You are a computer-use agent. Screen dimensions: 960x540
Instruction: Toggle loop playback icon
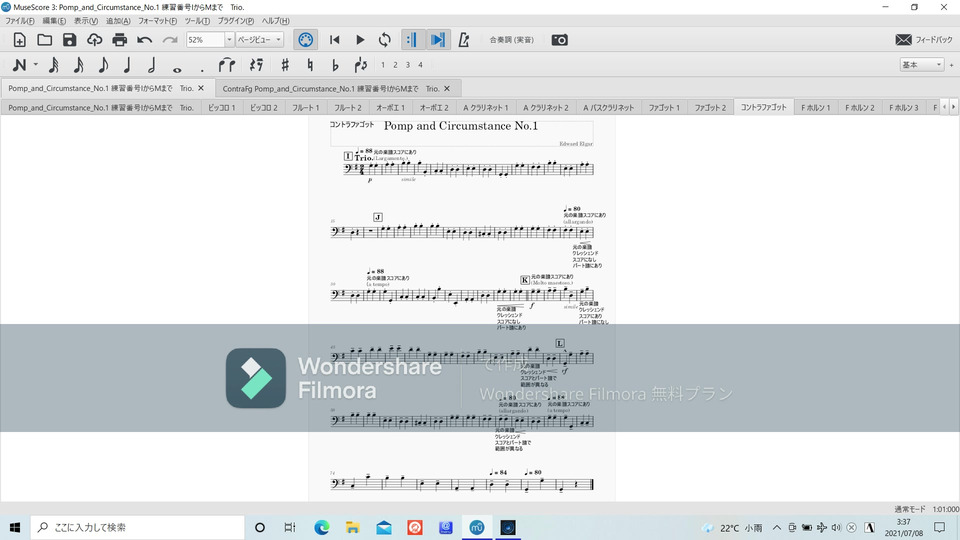[384, 40]
